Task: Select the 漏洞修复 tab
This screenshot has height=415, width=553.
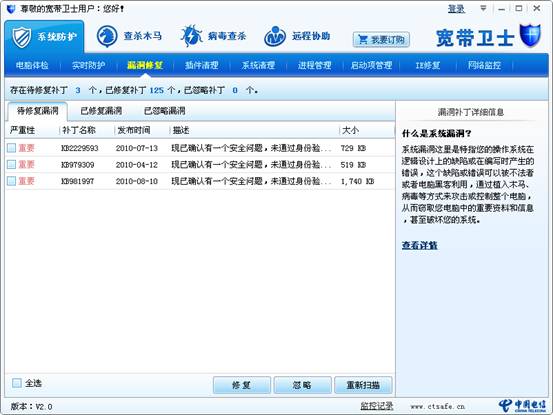Action: [x=145, y=65]
